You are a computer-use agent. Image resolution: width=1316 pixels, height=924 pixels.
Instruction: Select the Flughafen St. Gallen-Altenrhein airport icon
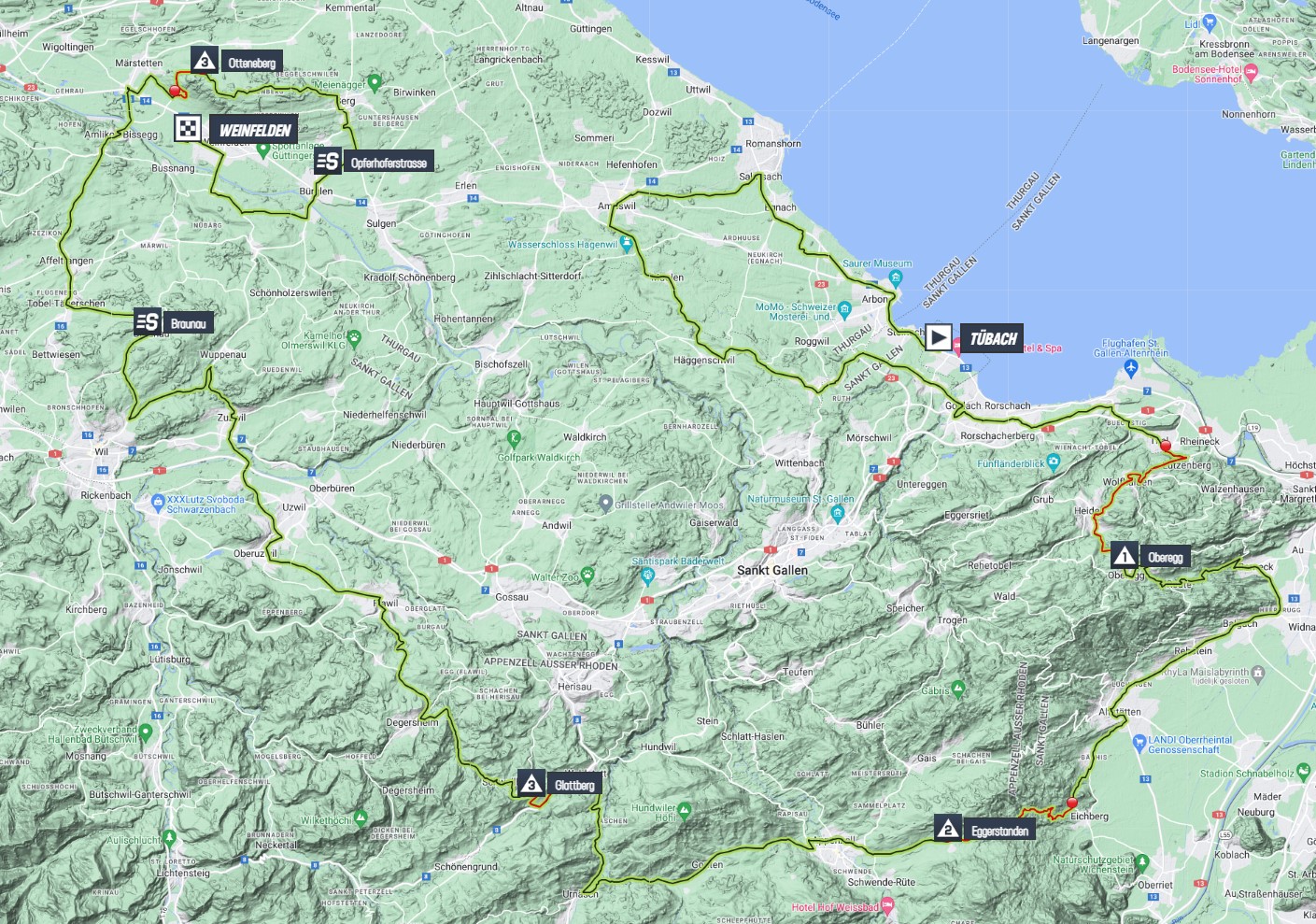(x=1131, y=367)
